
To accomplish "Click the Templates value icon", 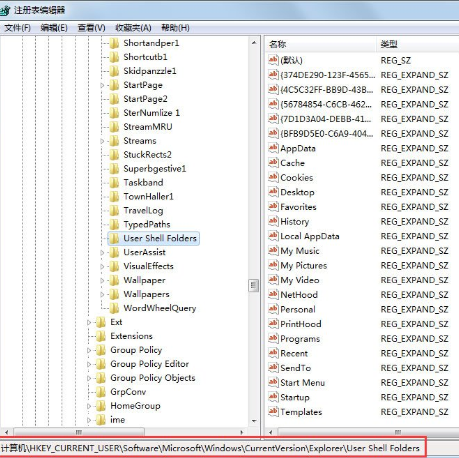I will (x=273, y=412).
